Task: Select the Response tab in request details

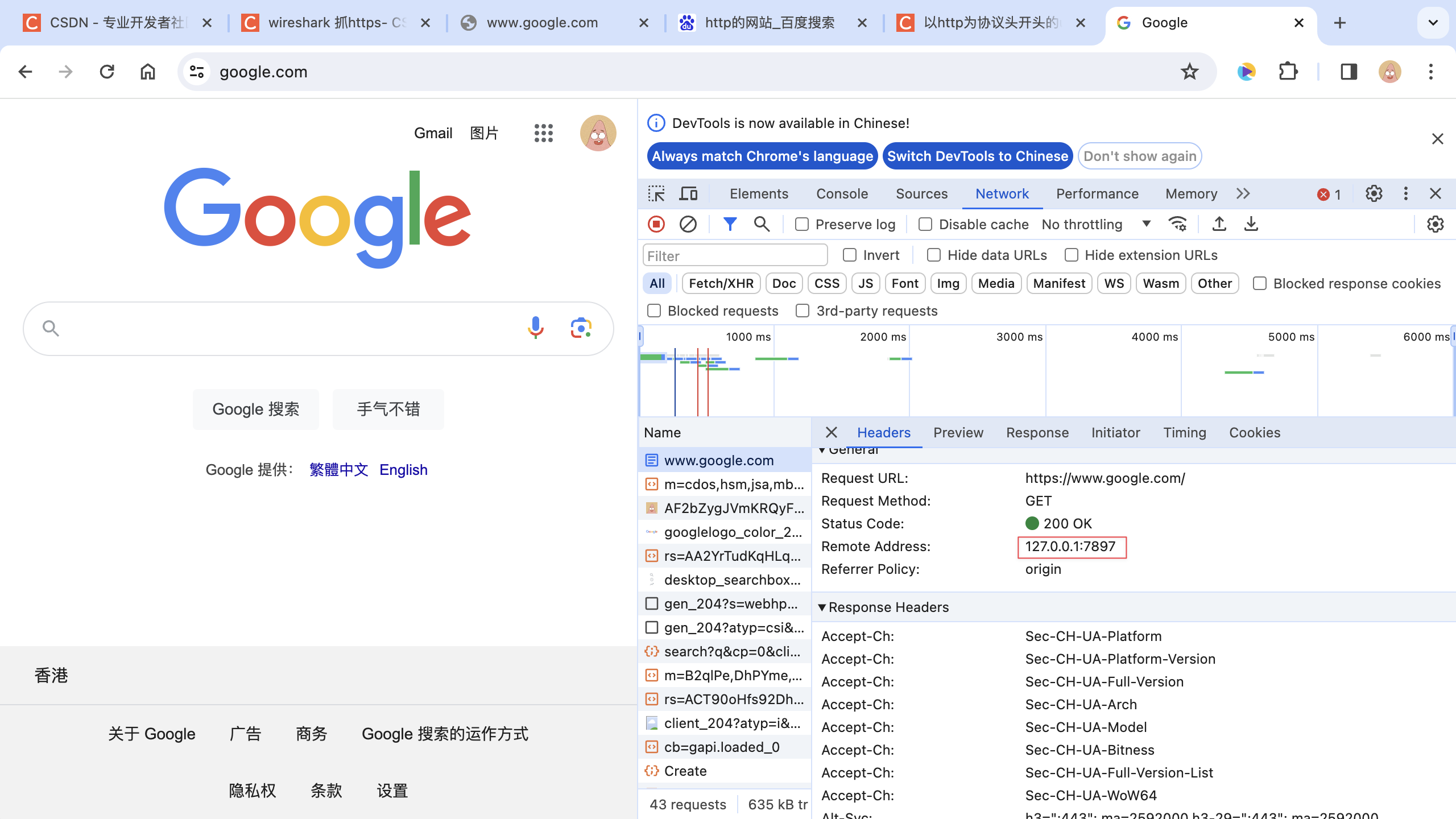Action: point(1036,432)
